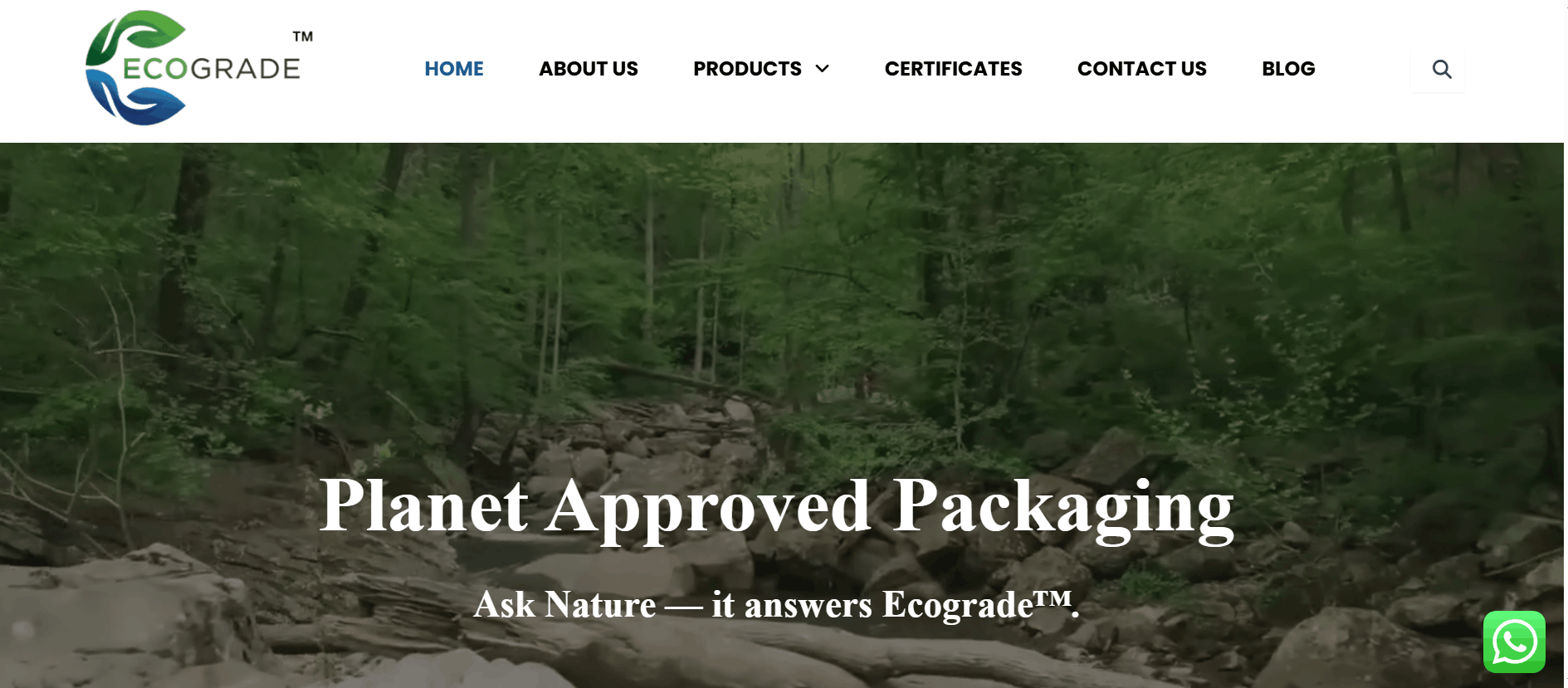
Task: Go to the HOME page
Action: pyautogui.click(x=454, y=69)
